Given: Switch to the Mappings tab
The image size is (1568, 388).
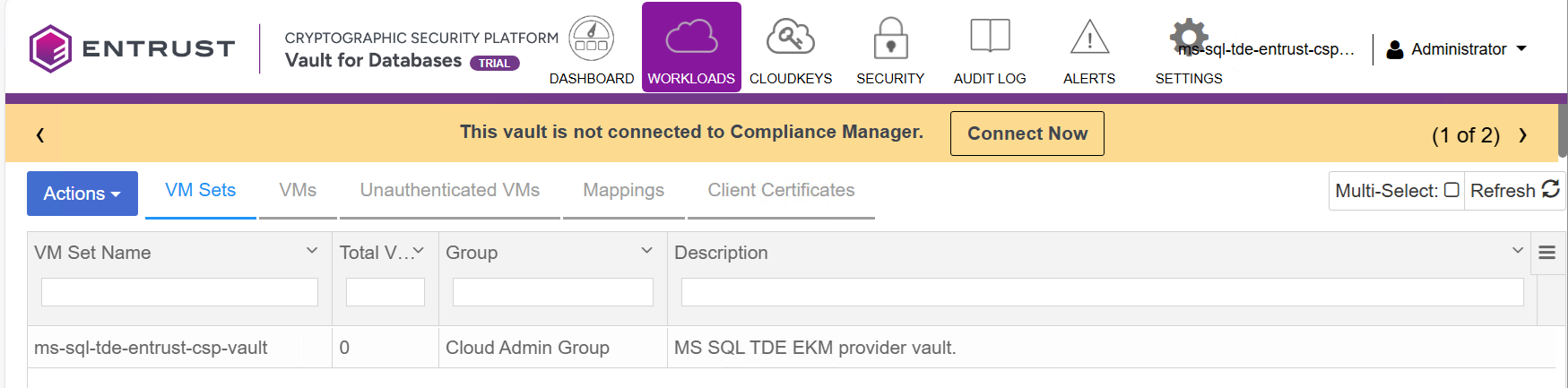Looking at the screenshot, I should (623, 190).
